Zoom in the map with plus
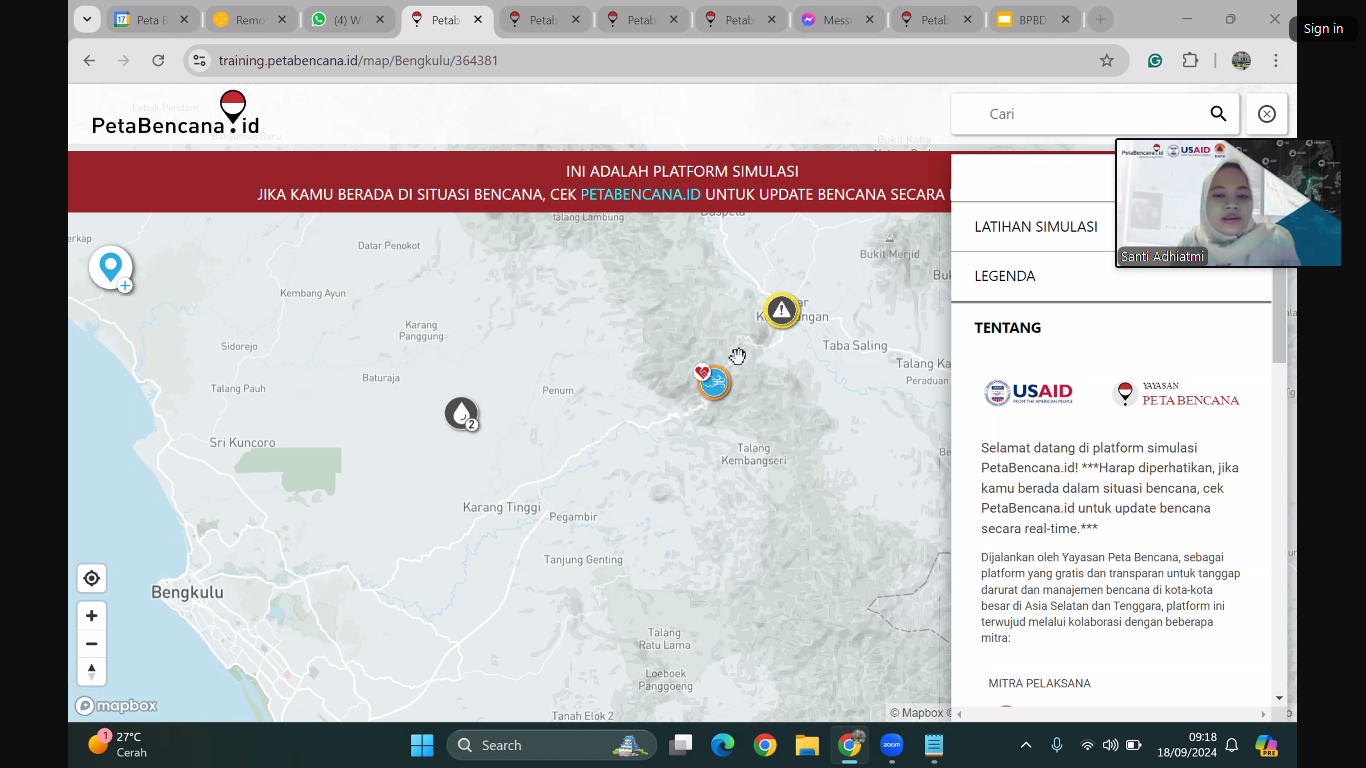The image size is (1366, 768). click(92, 616)
